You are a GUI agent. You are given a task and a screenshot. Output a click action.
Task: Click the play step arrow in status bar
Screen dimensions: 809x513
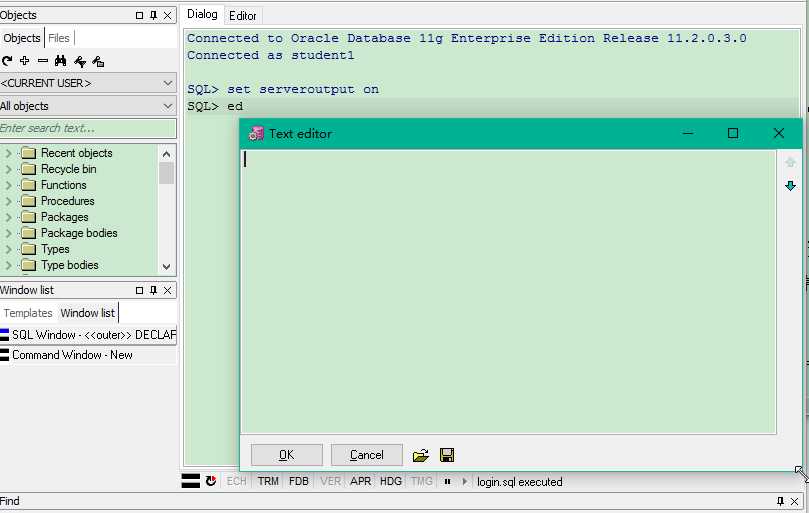tap(464, 482)
